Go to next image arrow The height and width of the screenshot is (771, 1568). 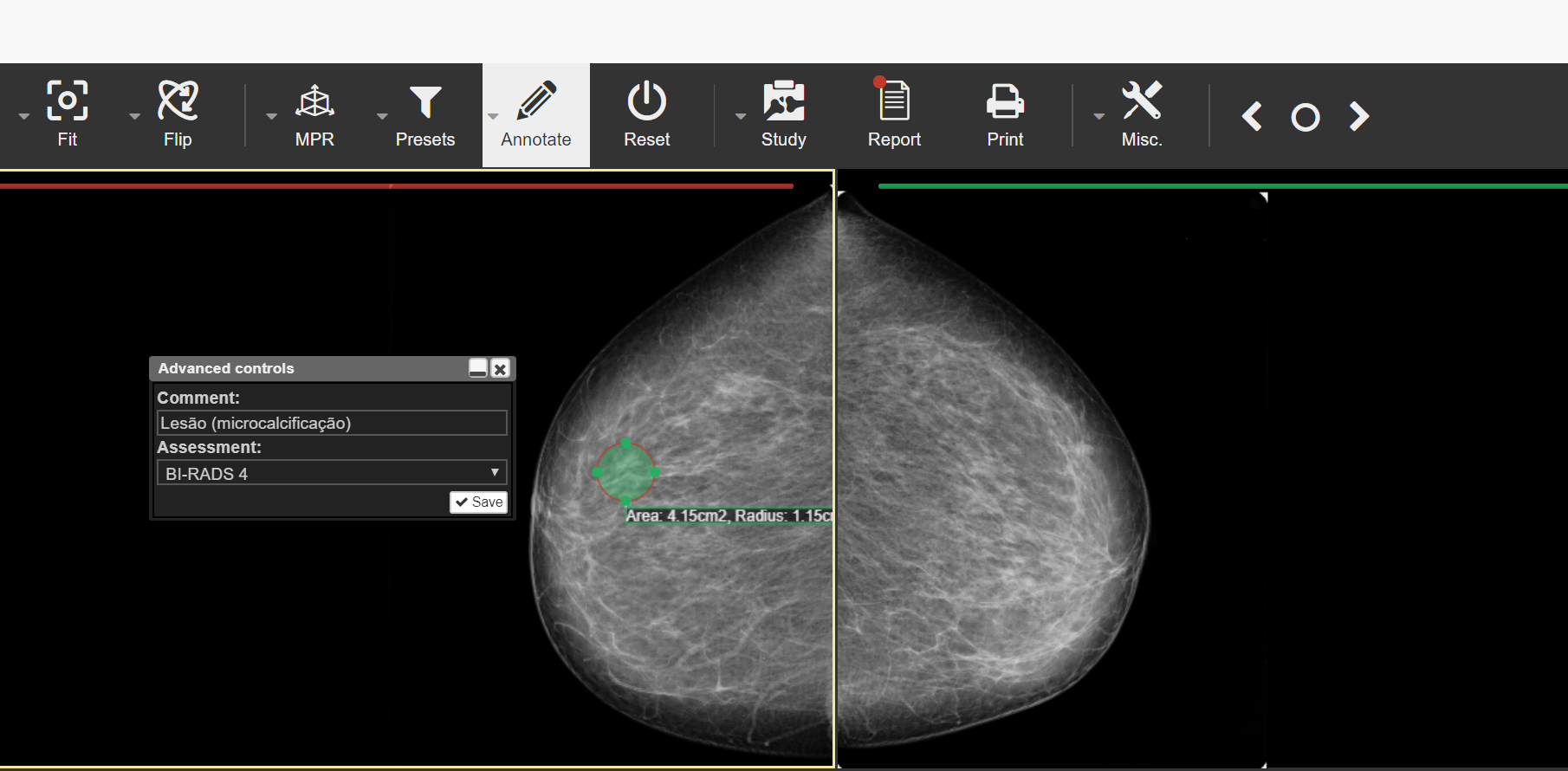pos(1359,116)
